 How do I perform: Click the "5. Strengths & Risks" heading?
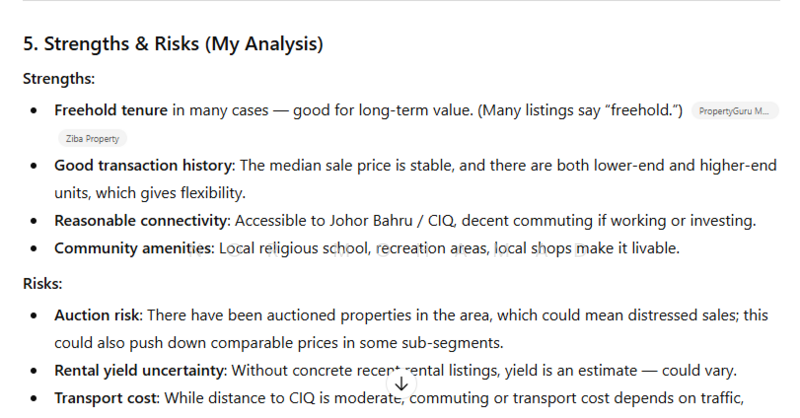pyautogui.click(x=173, y=44)
